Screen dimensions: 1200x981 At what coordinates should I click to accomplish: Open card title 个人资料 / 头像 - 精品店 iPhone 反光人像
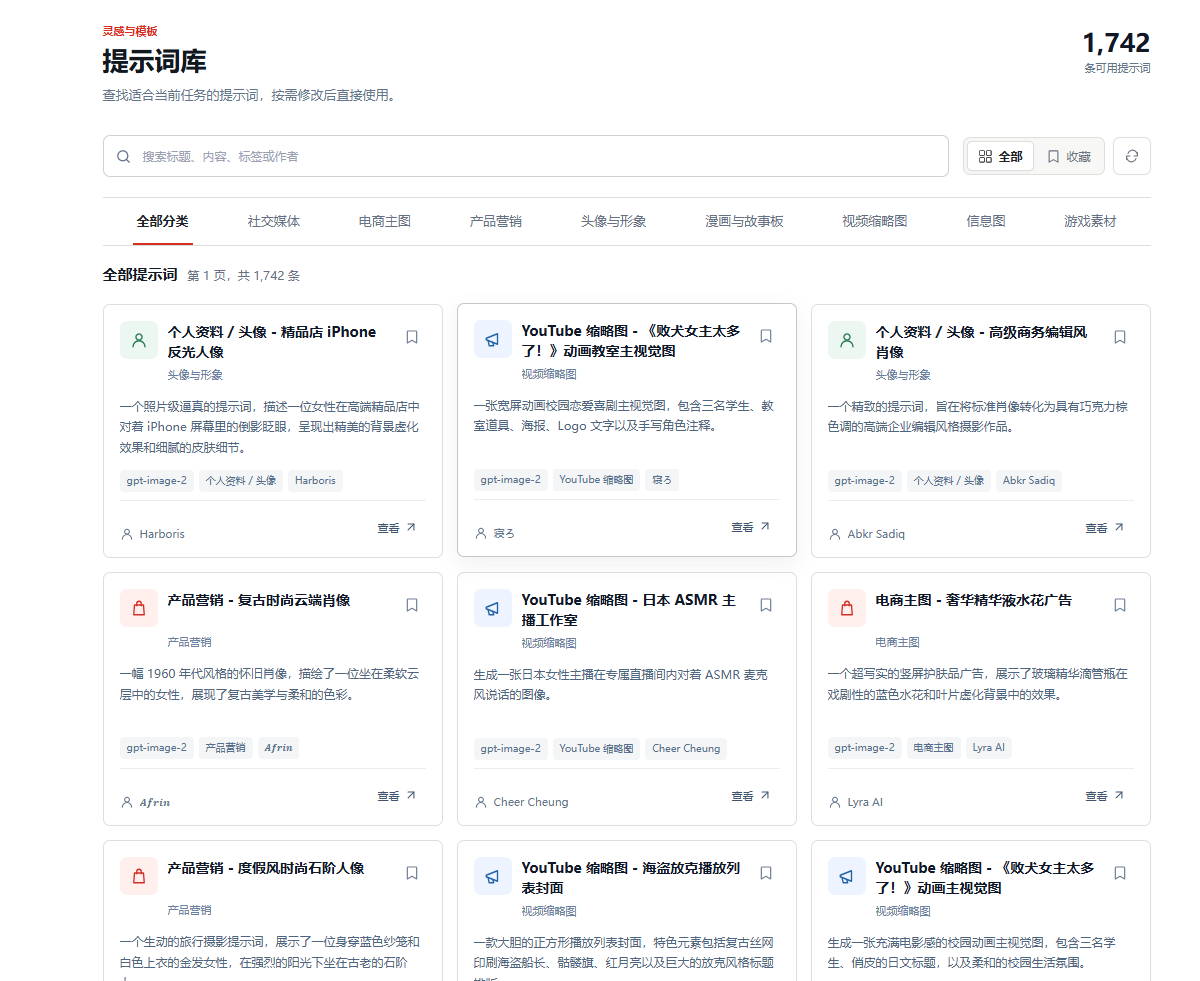(272, 342)
